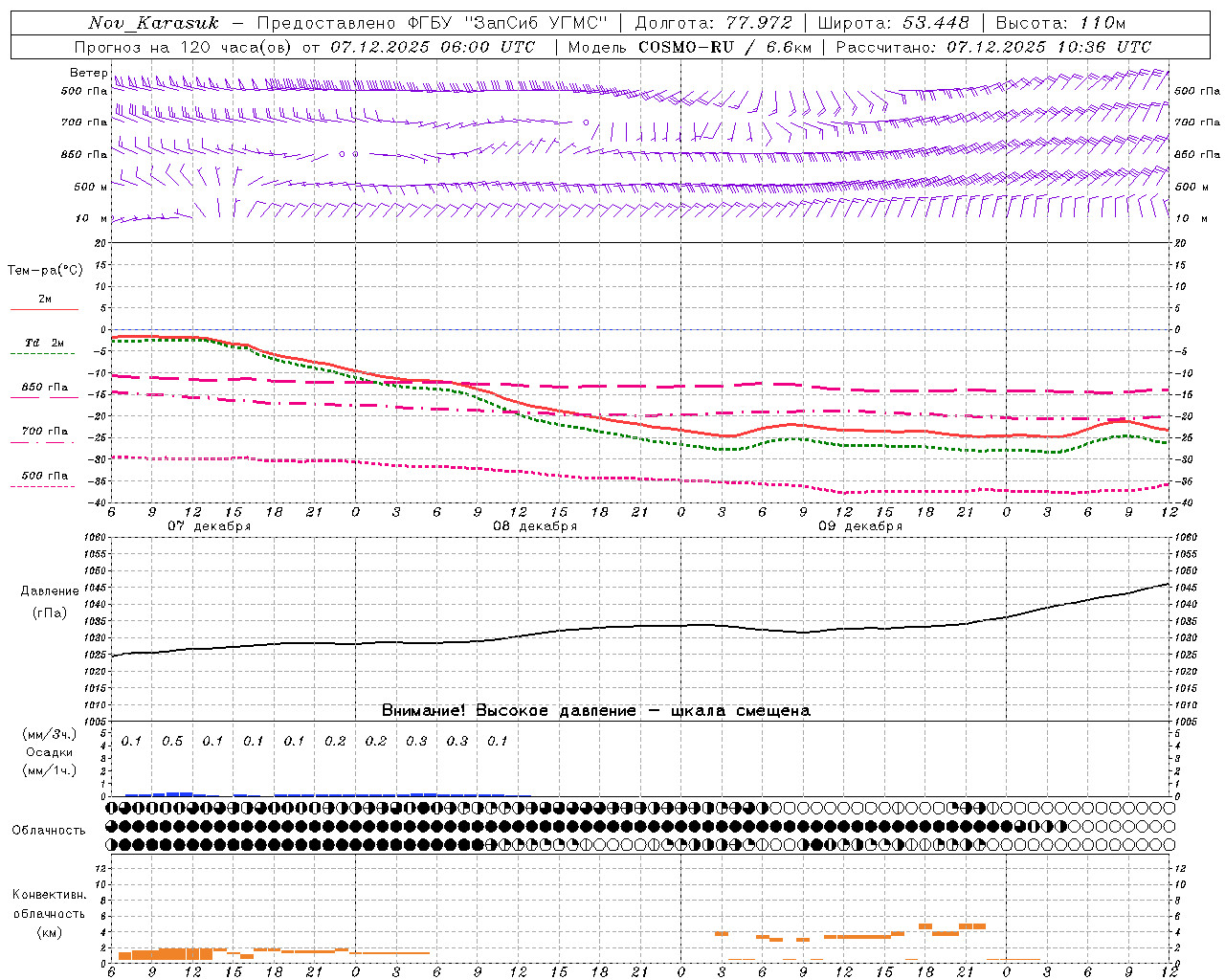Click the (гПа) pressure unit label

click(x=50, y=613)
